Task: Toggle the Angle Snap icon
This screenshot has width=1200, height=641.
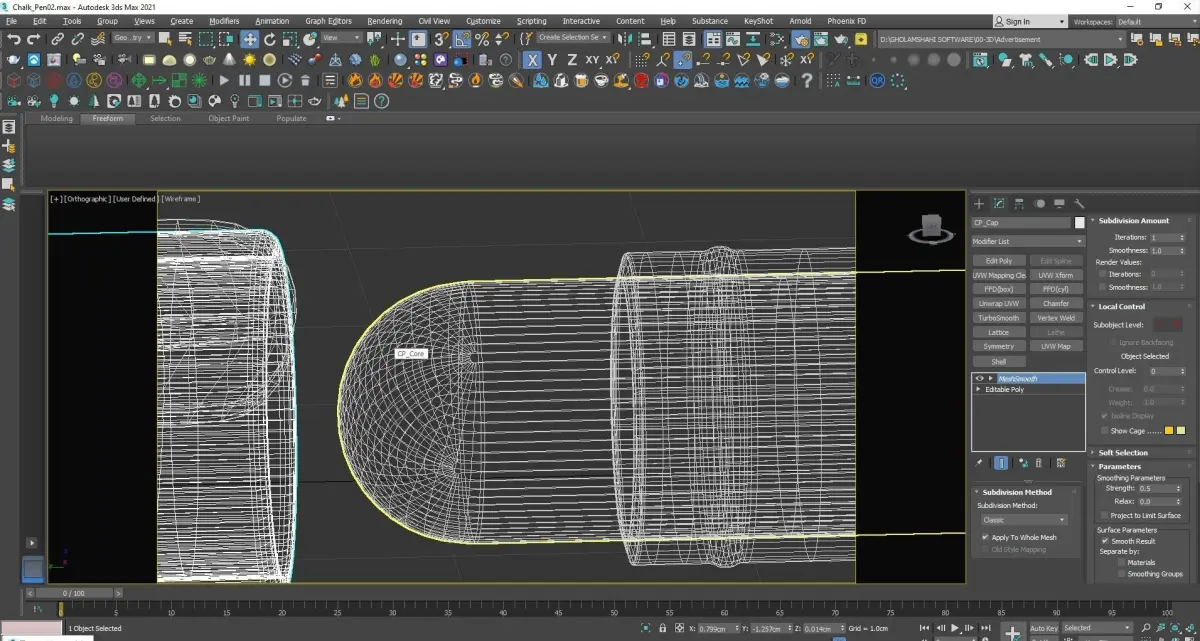Action: coord(462,39)
